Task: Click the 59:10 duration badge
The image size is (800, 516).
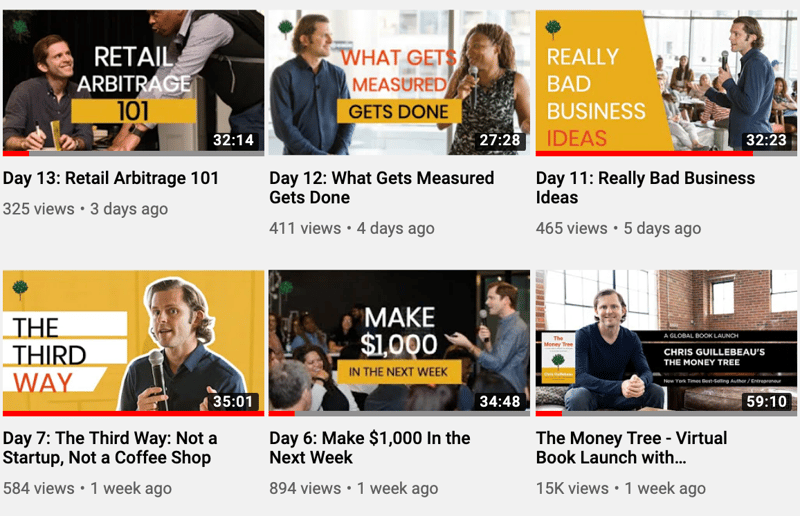Action: [766, 401]
